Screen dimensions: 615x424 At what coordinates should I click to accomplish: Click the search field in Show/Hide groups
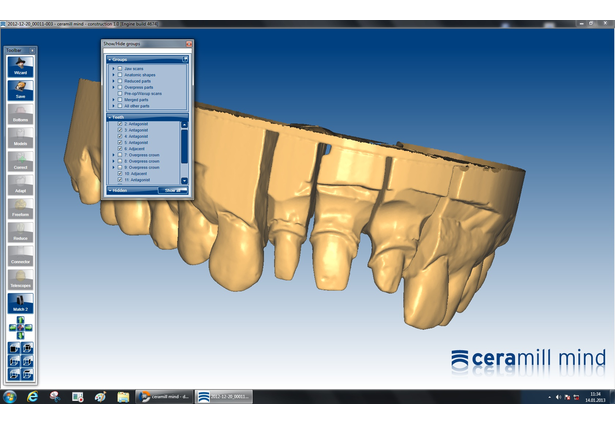[147, 51]
